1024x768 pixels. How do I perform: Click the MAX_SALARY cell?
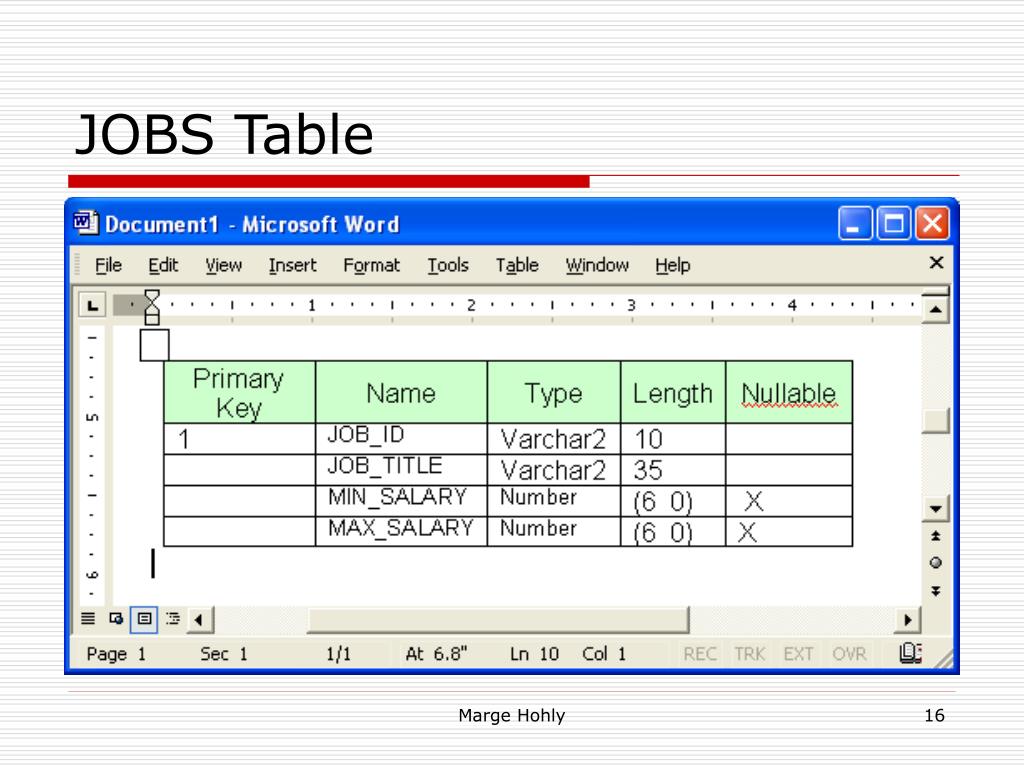tap(401, 532)
